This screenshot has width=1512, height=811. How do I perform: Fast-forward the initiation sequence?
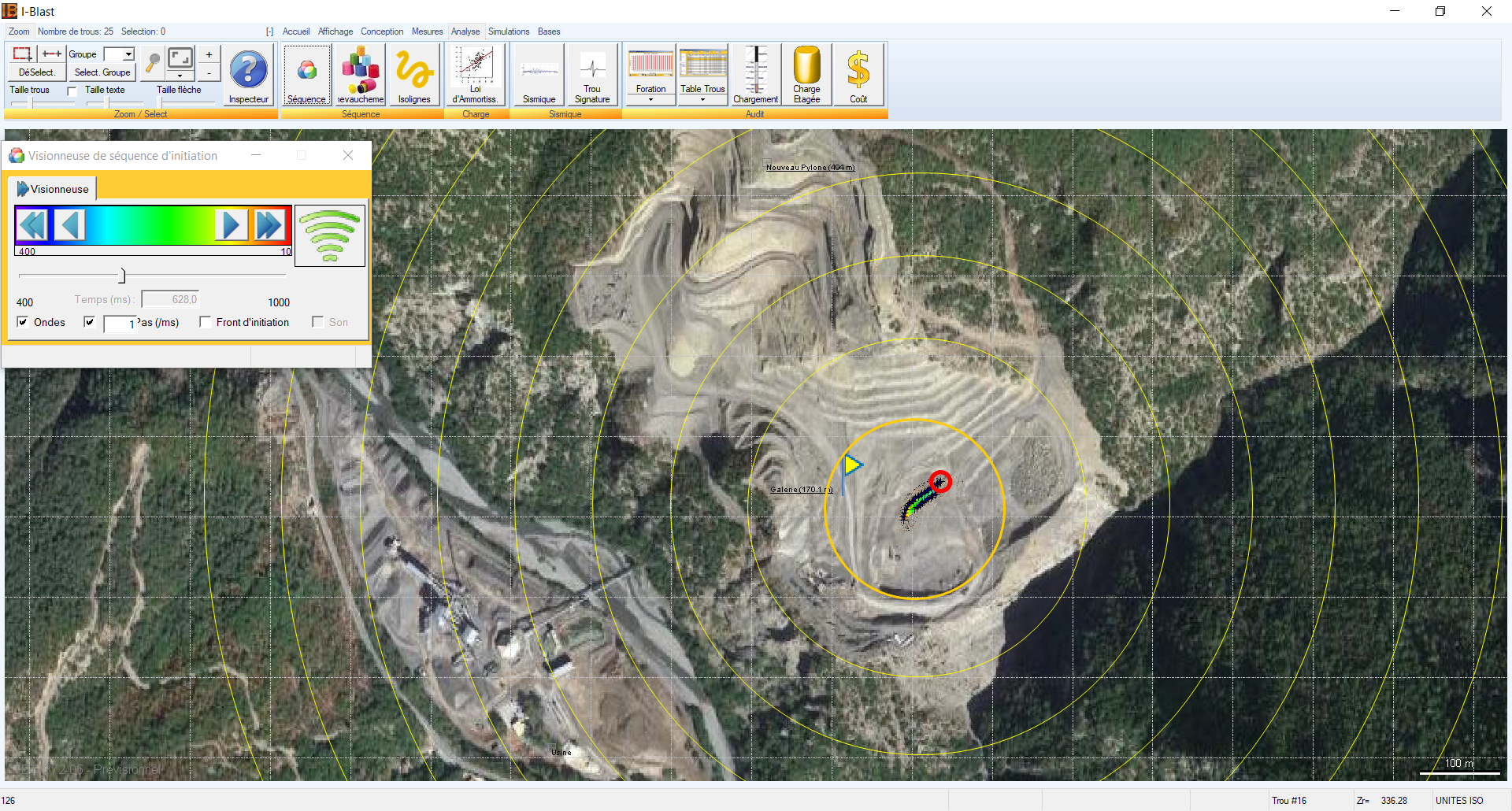(269, 225)
